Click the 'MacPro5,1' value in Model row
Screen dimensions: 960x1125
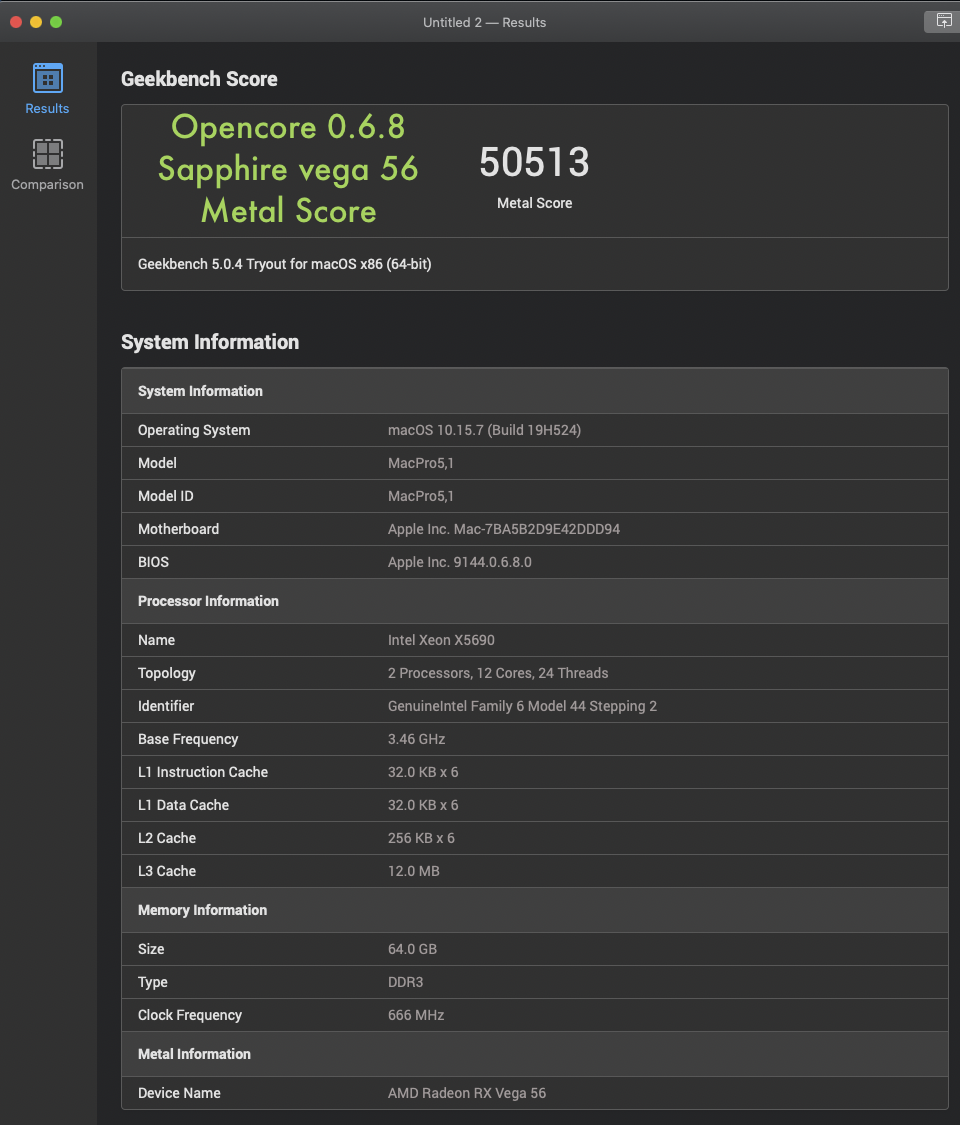tap(420, 463)
